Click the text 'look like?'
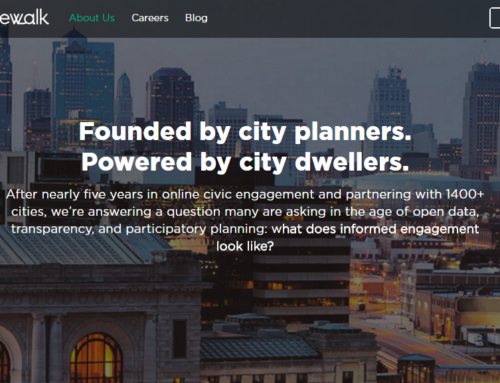Screen dimensions: 500x383 click(245, 246)
